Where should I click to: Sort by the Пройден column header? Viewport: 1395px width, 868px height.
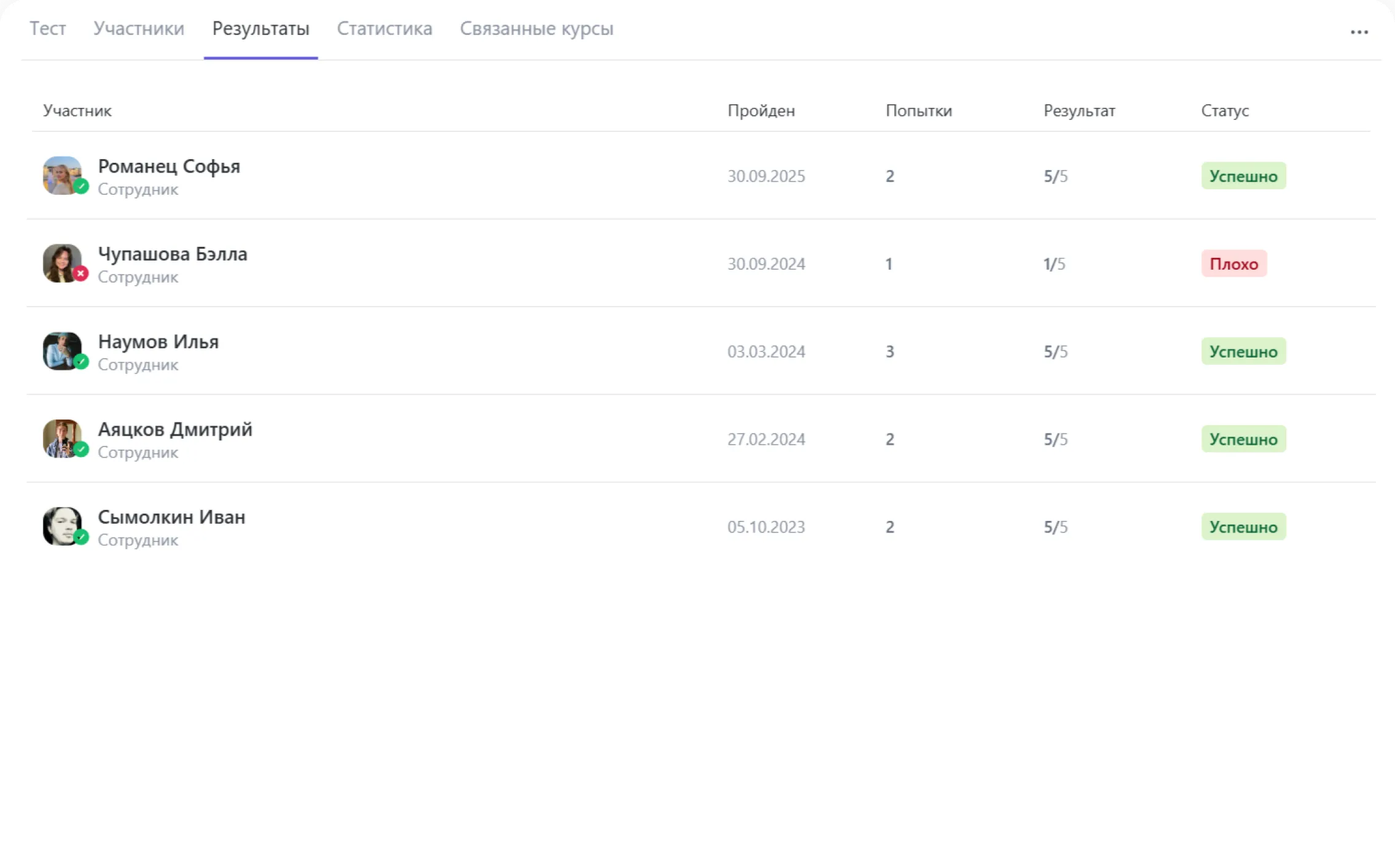[x=761, y=111]
